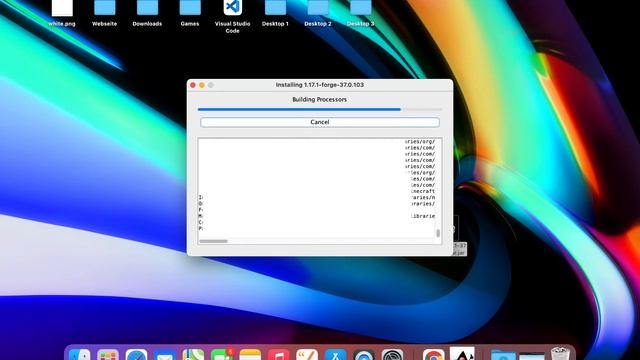Click inside the installer log text area
Image resolution: width=640 pixels, height=360 pixels.
coord(317,188)
